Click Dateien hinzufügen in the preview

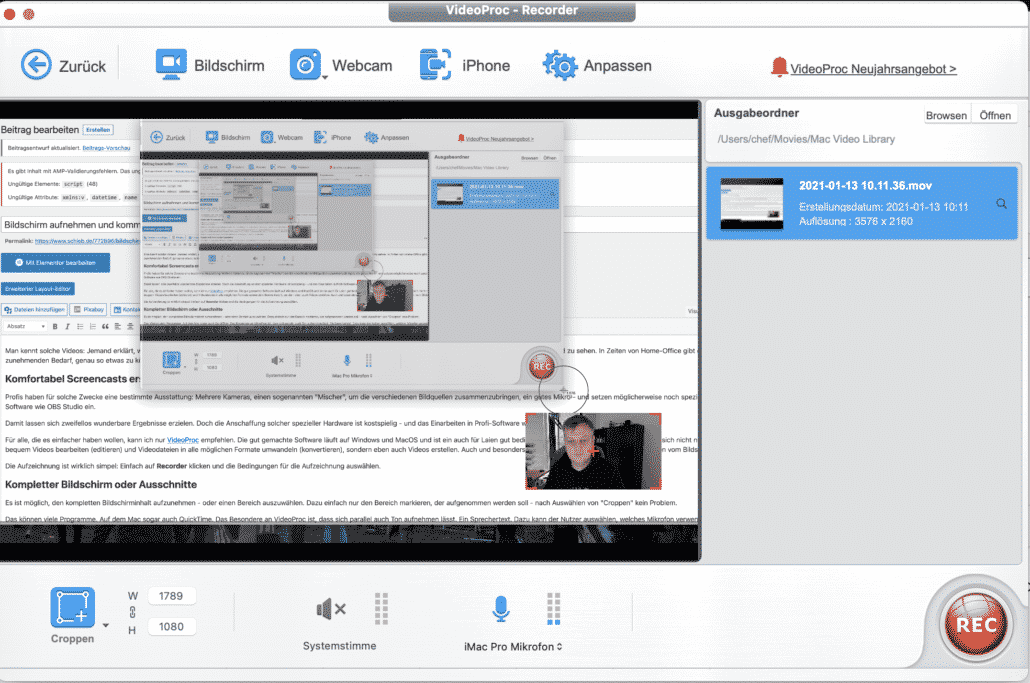point(34,309)
